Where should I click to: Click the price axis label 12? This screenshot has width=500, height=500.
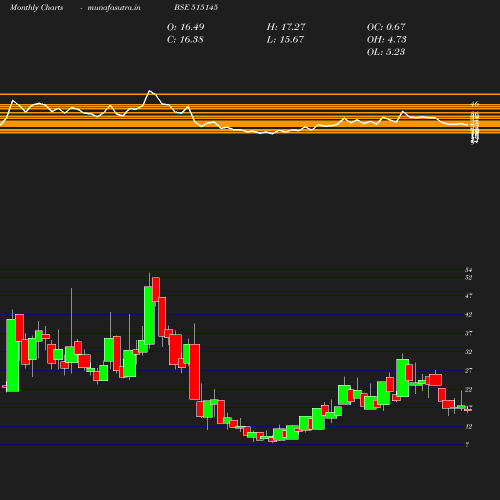click(468, 426)
